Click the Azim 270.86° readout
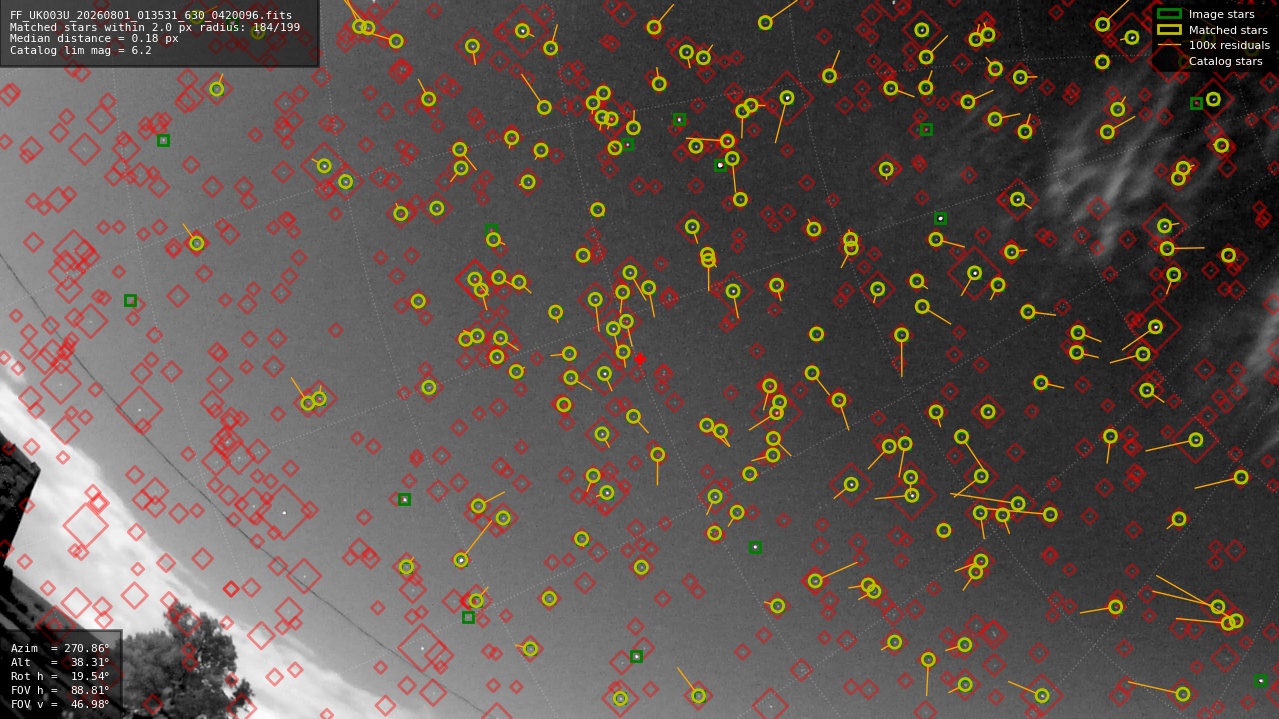This screenshot has height=719, width=1279. click(60, 648)
